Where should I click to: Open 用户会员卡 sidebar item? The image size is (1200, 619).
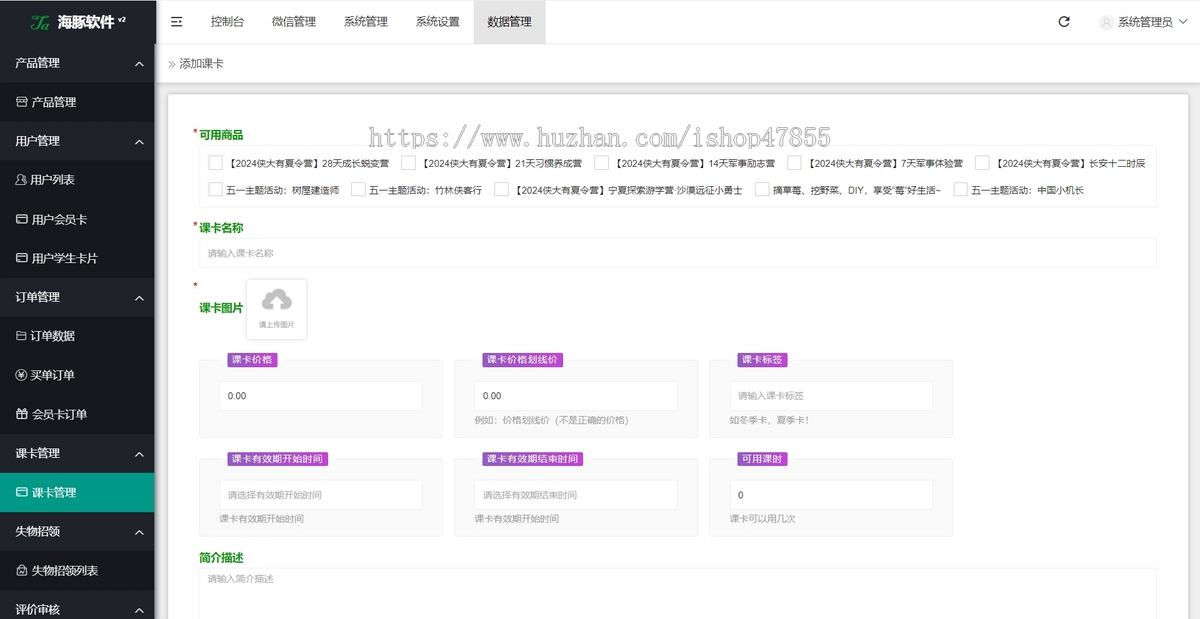click(77, 219)
